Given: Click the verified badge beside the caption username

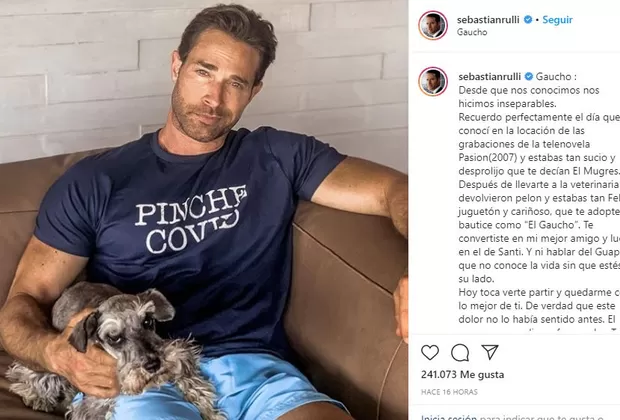Looking at the screenshot, I should (x=529, y=76).
